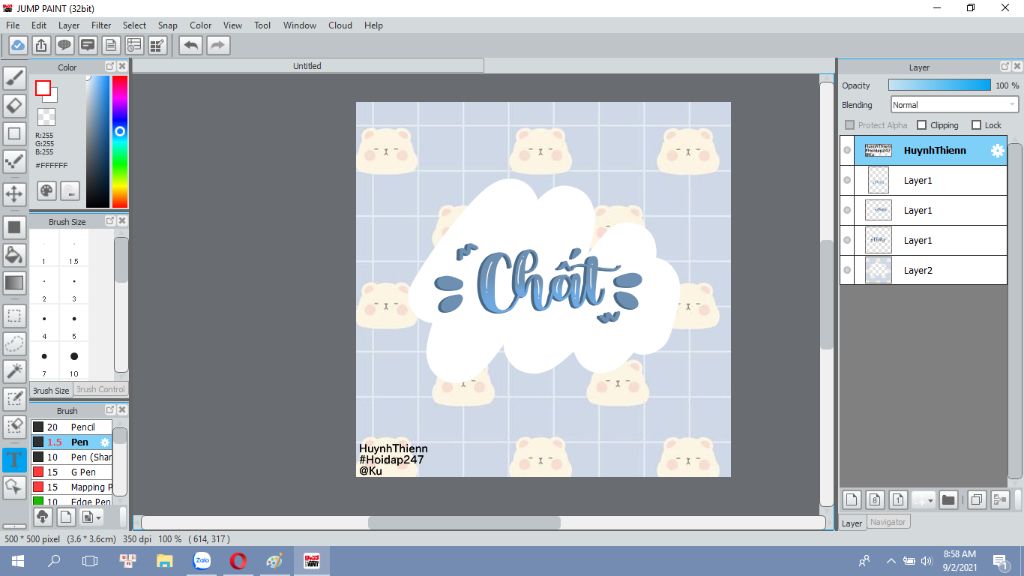Toggle visibility of first Layer1
1024x576 pixels.
pos(847,180)
